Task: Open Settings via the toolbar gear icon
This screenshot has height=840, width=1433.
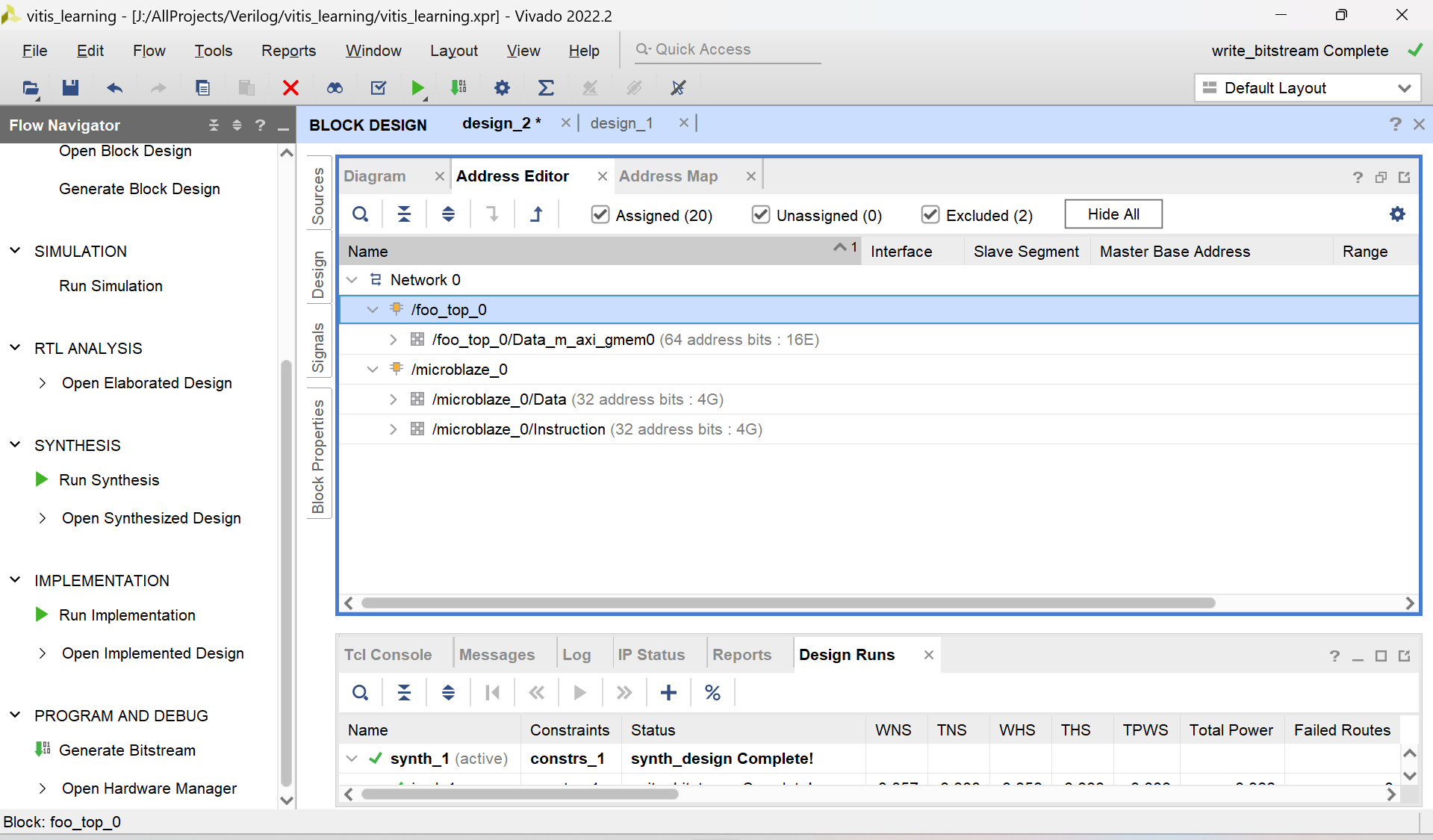Action: pyautogui.click(x=502, y=88)
